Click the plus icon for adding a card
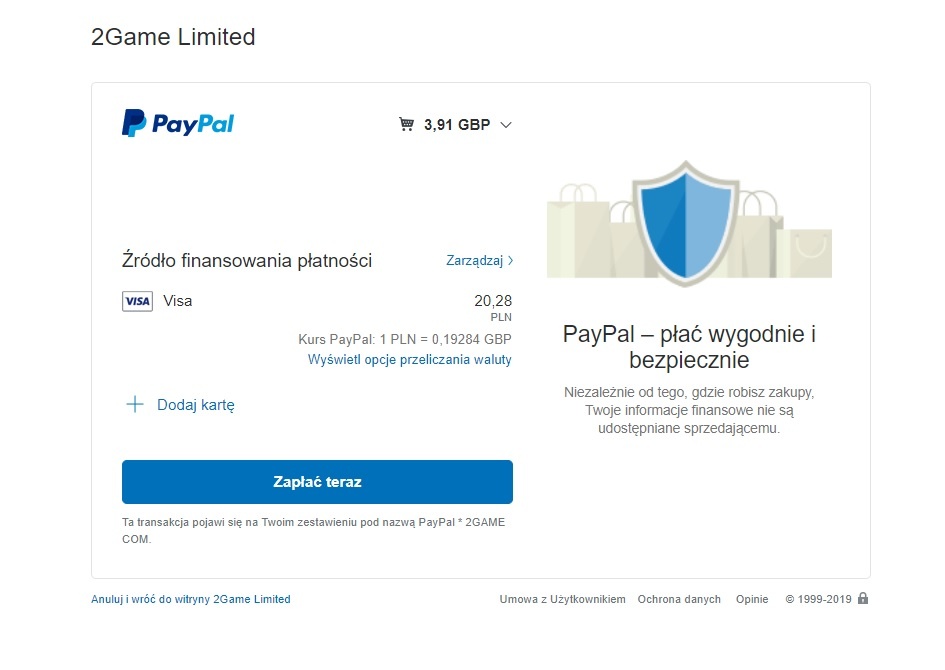Image resolution: width=945 pixels, height=670 pixels. coord(135,404)
